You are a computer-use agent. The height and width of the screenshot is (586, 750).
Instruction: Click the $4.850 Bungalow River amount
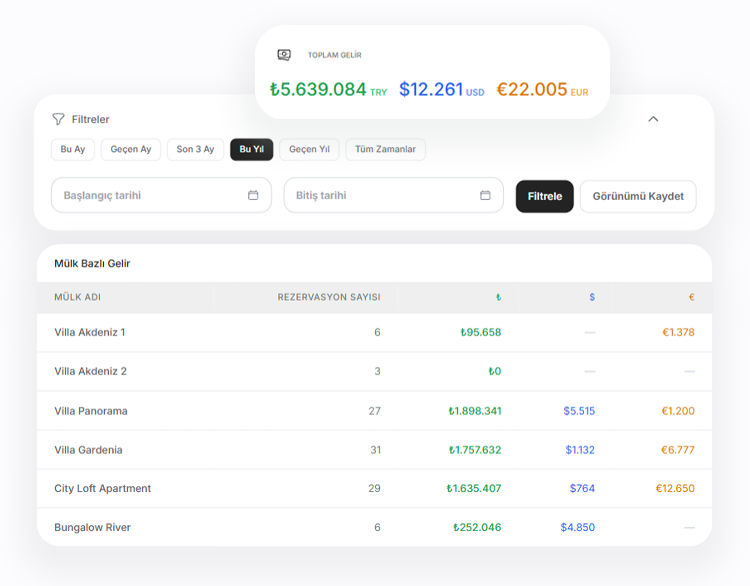578,527
